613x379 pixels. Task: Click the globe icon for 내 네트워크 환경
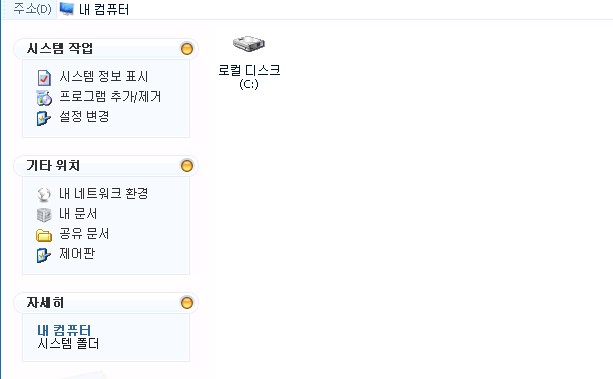click(x=44, y=194)
